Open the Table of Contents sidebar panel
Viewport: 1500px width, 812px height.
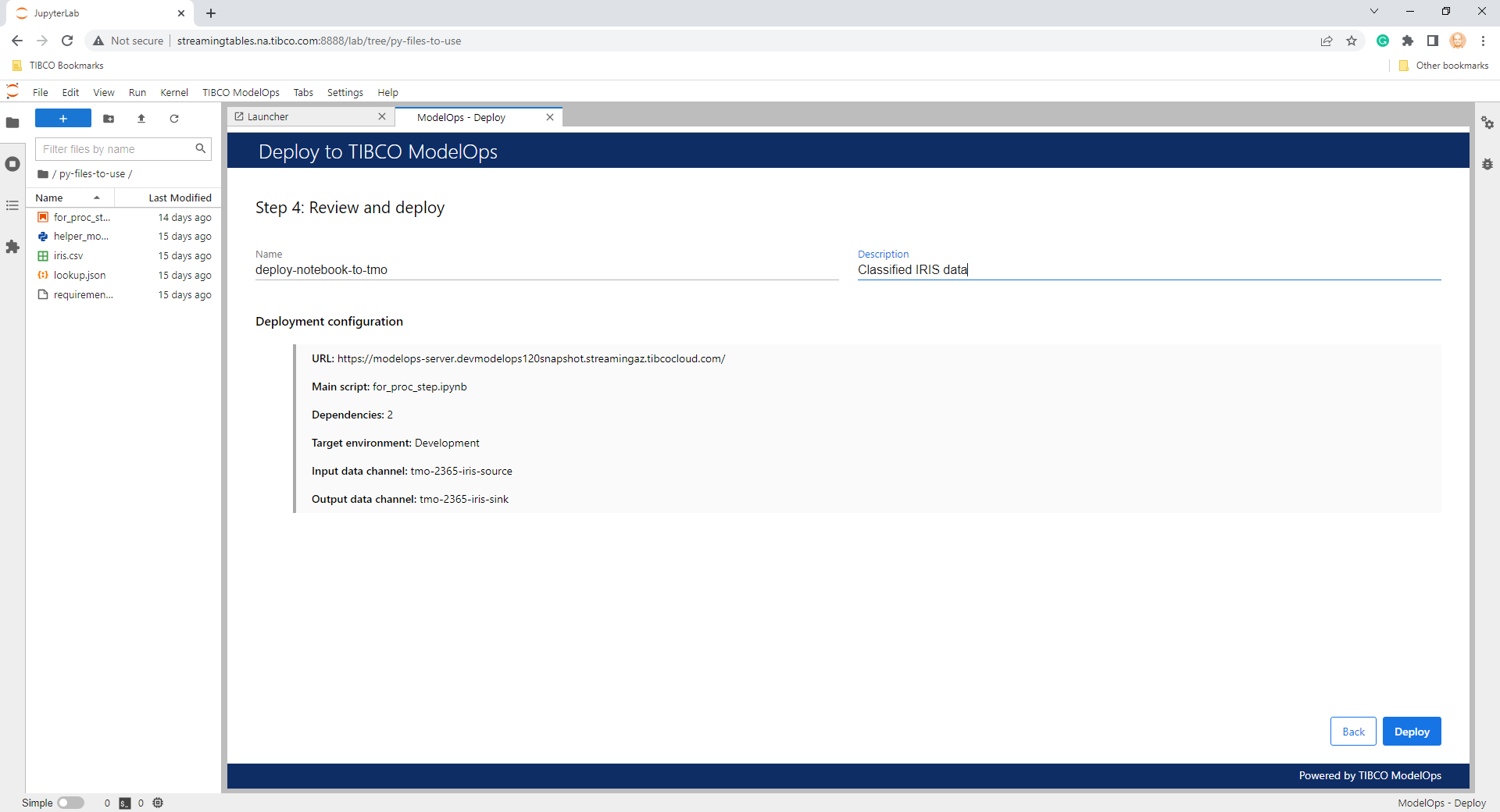coord(12,205)
